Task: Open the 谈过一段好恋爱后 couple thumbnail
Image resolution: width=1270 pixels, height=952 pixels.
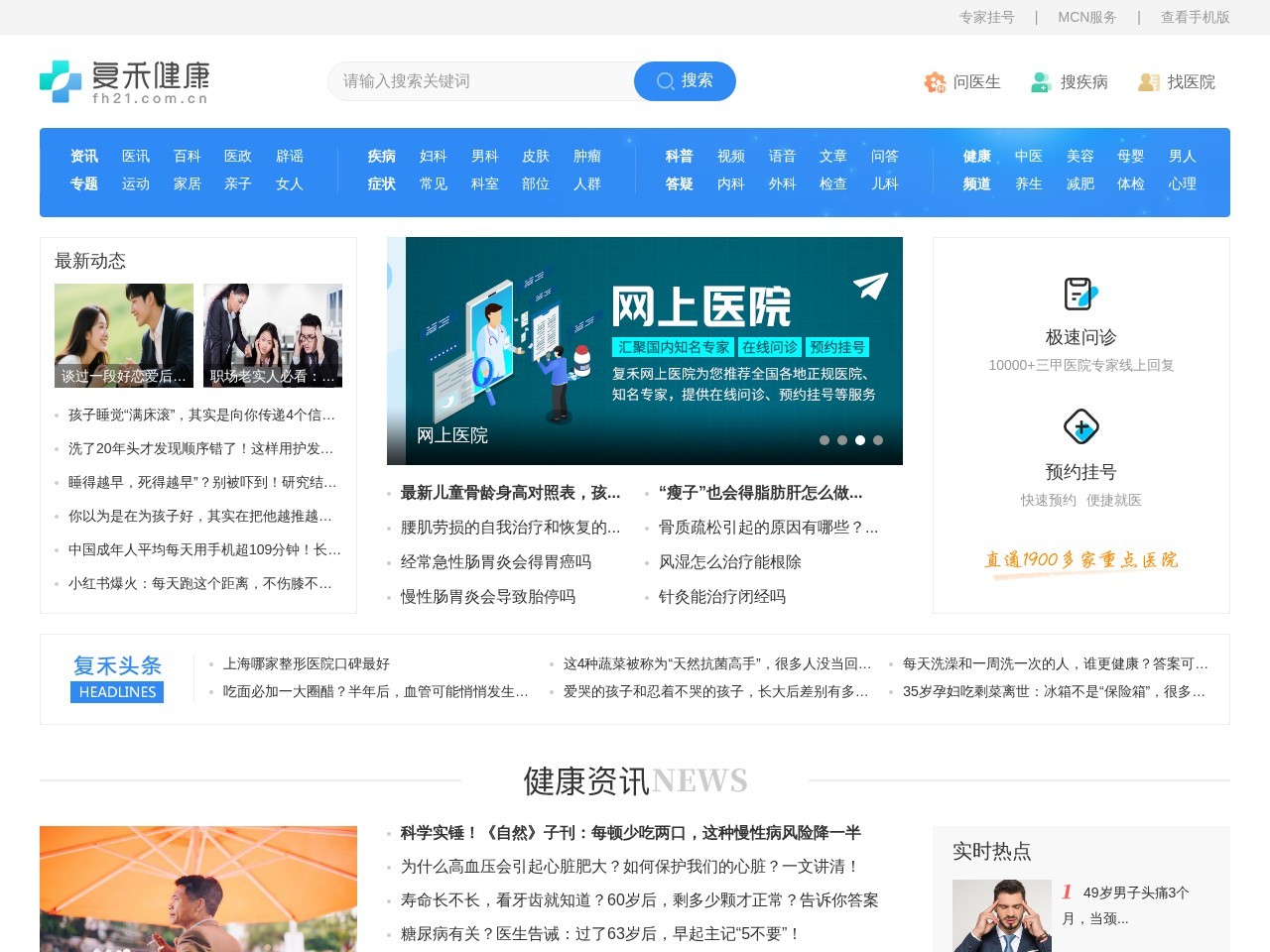Action: [x=124, y=335]
